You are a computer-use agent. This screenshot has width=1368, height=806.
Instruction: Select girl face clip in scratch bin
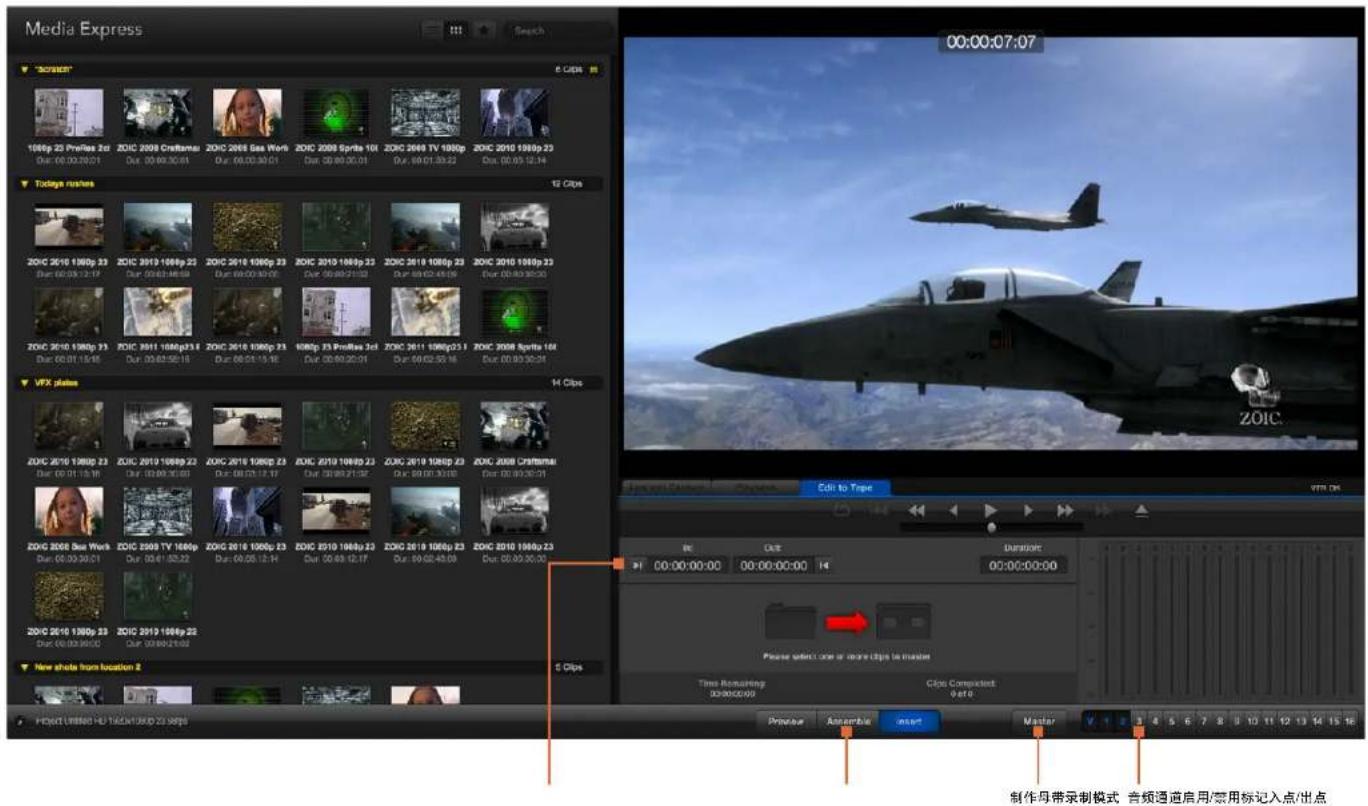pyautogui.click(x=247, y=113)
